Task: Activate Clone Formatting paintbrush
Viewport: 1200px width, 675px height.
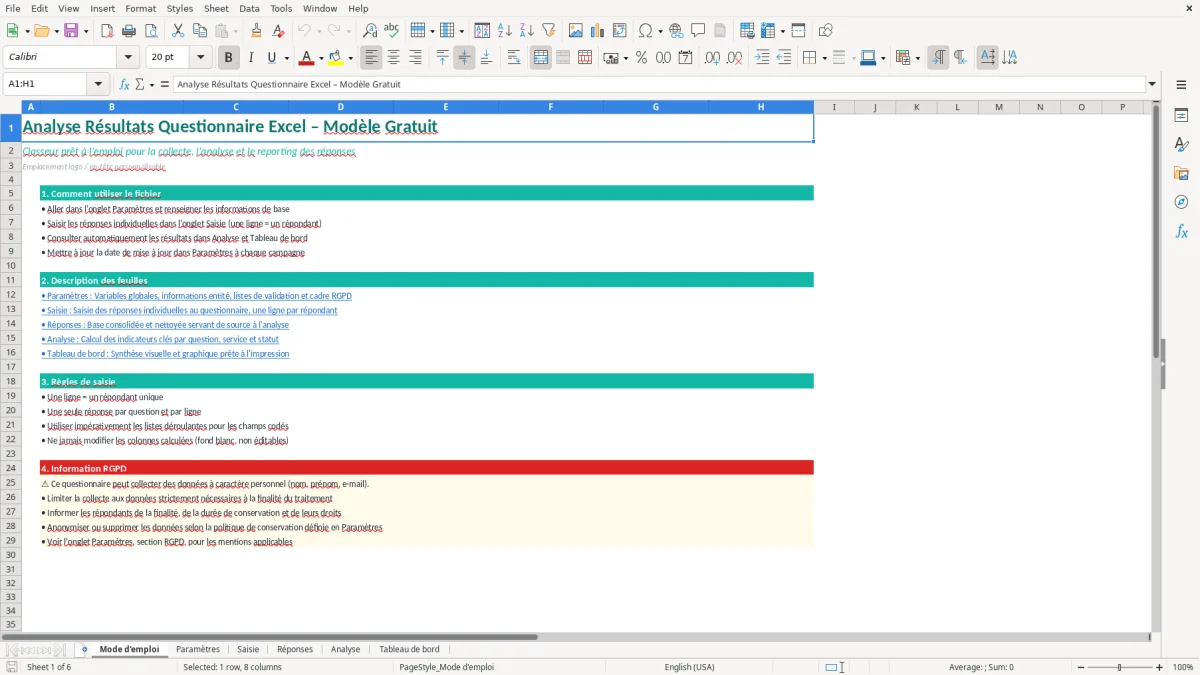Action: (256, 31)
